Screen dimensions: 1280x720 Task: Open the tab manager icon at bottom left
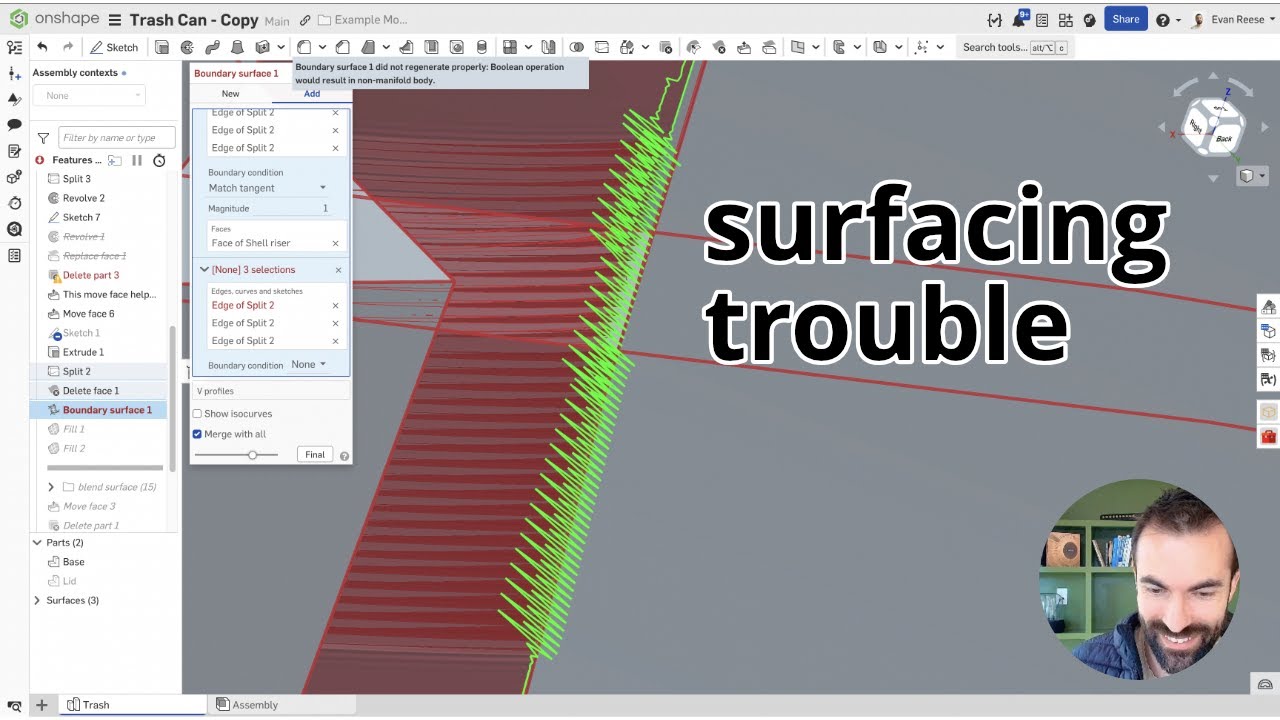point(14,706)
